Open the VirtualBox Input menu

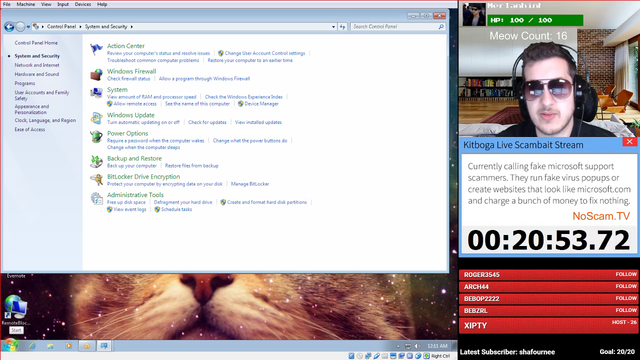[x=63, y=4]
